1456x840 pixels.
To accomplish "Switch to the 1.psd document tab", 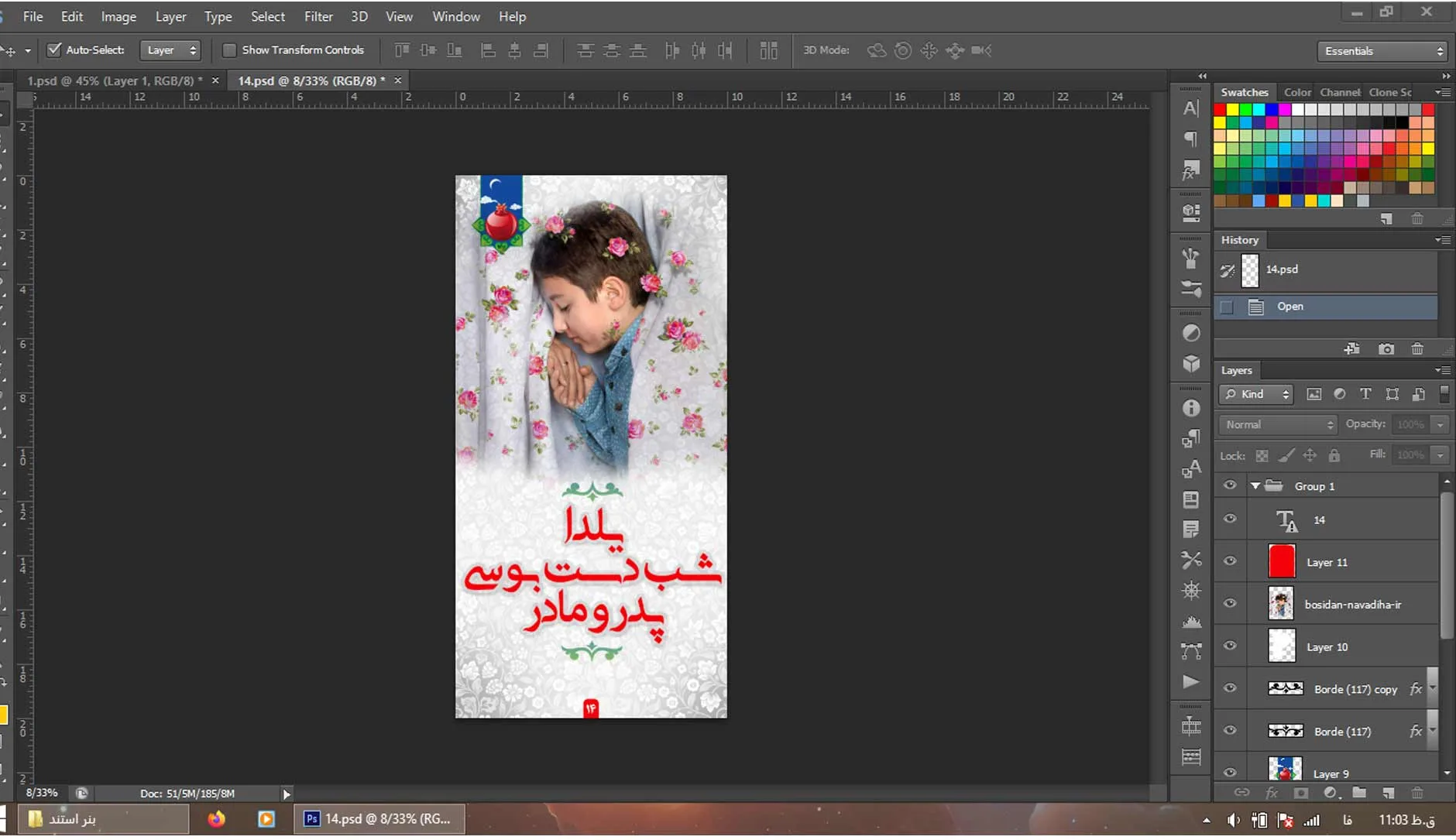I will (x=115, y=81).
